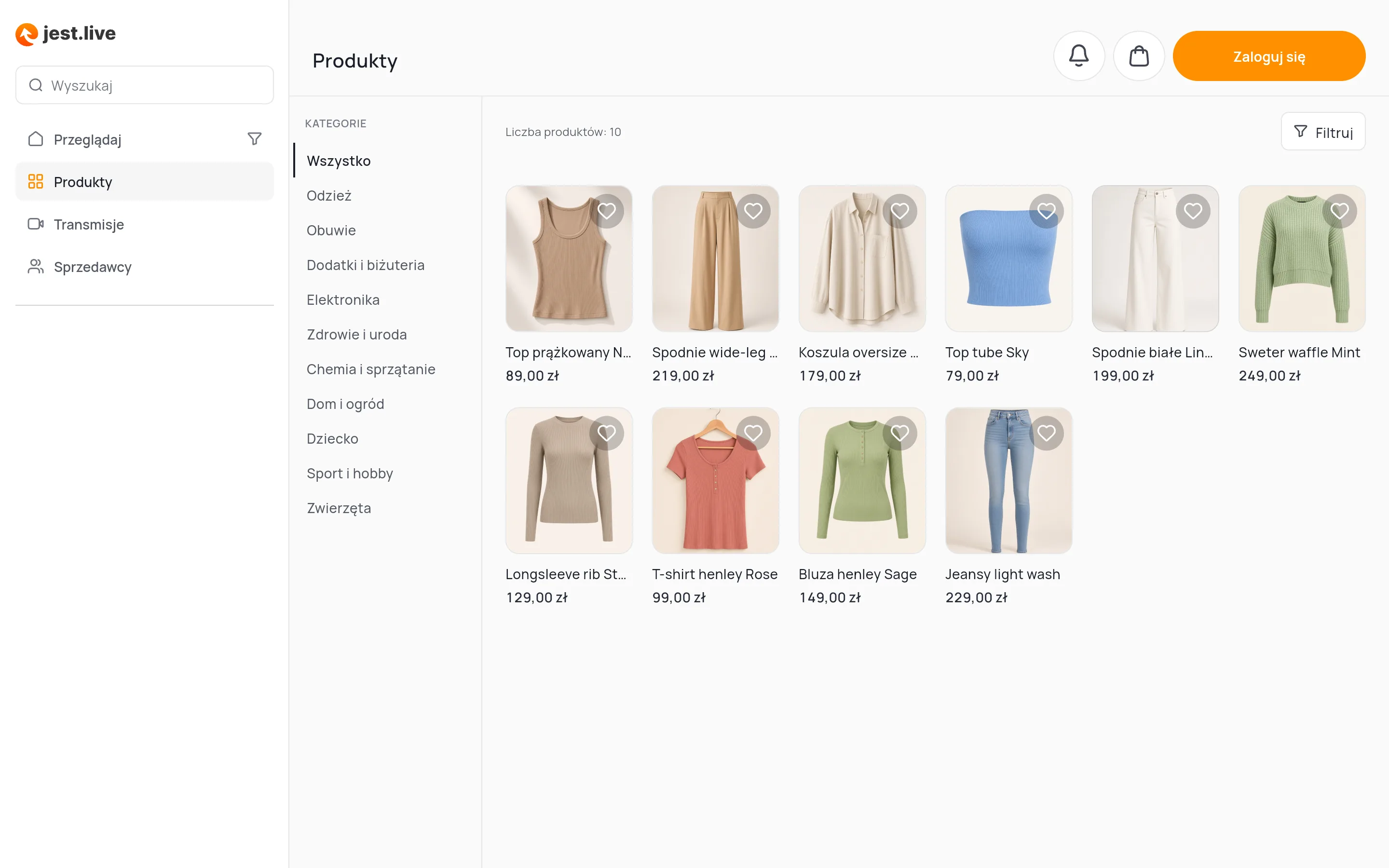1389x868 pixels.
Task: Click the 129,00 zł price text
Action: (x=537, y=597)
